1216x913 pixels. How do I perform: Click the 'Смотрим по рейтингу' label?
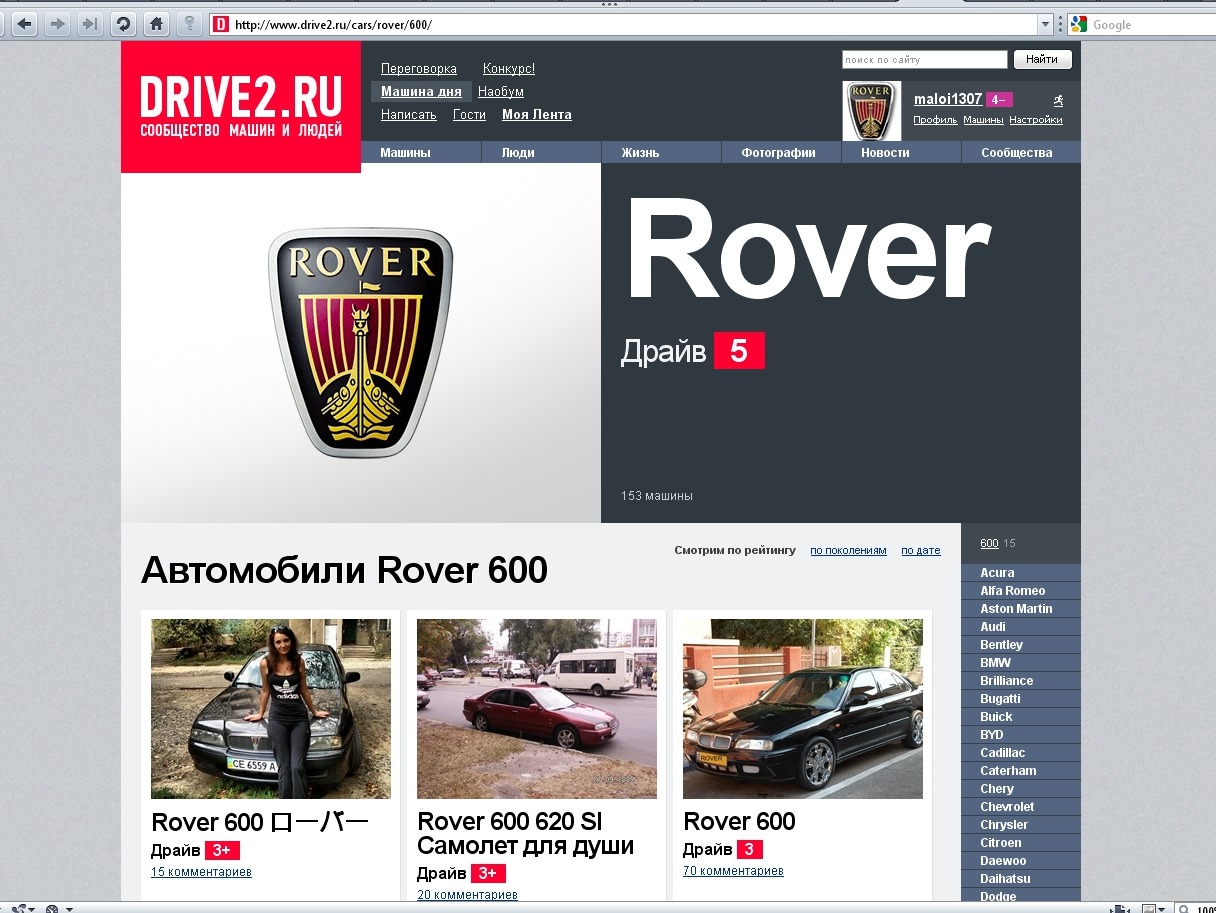735,550
